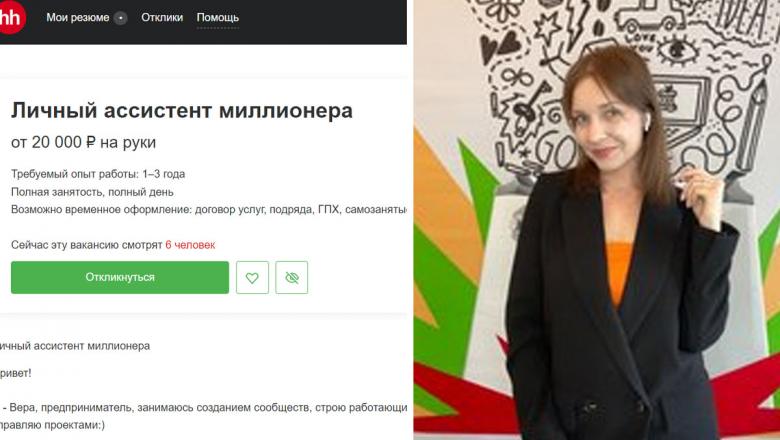
Task: Click the Полная занятость, полный день line
Action: tap(92, 192)
